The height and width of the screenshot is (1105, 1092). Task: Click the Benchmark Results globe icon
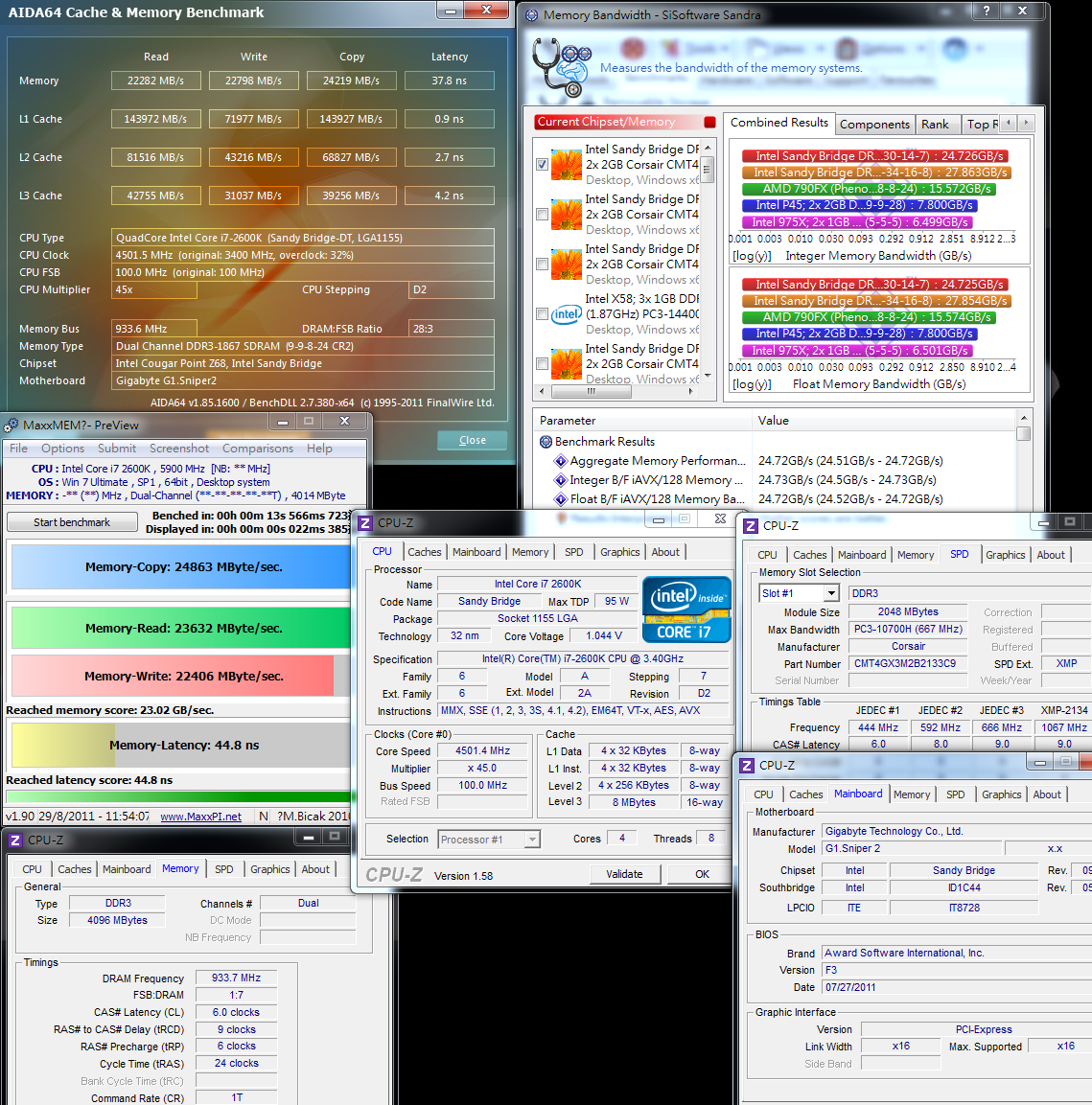(546, 442)
